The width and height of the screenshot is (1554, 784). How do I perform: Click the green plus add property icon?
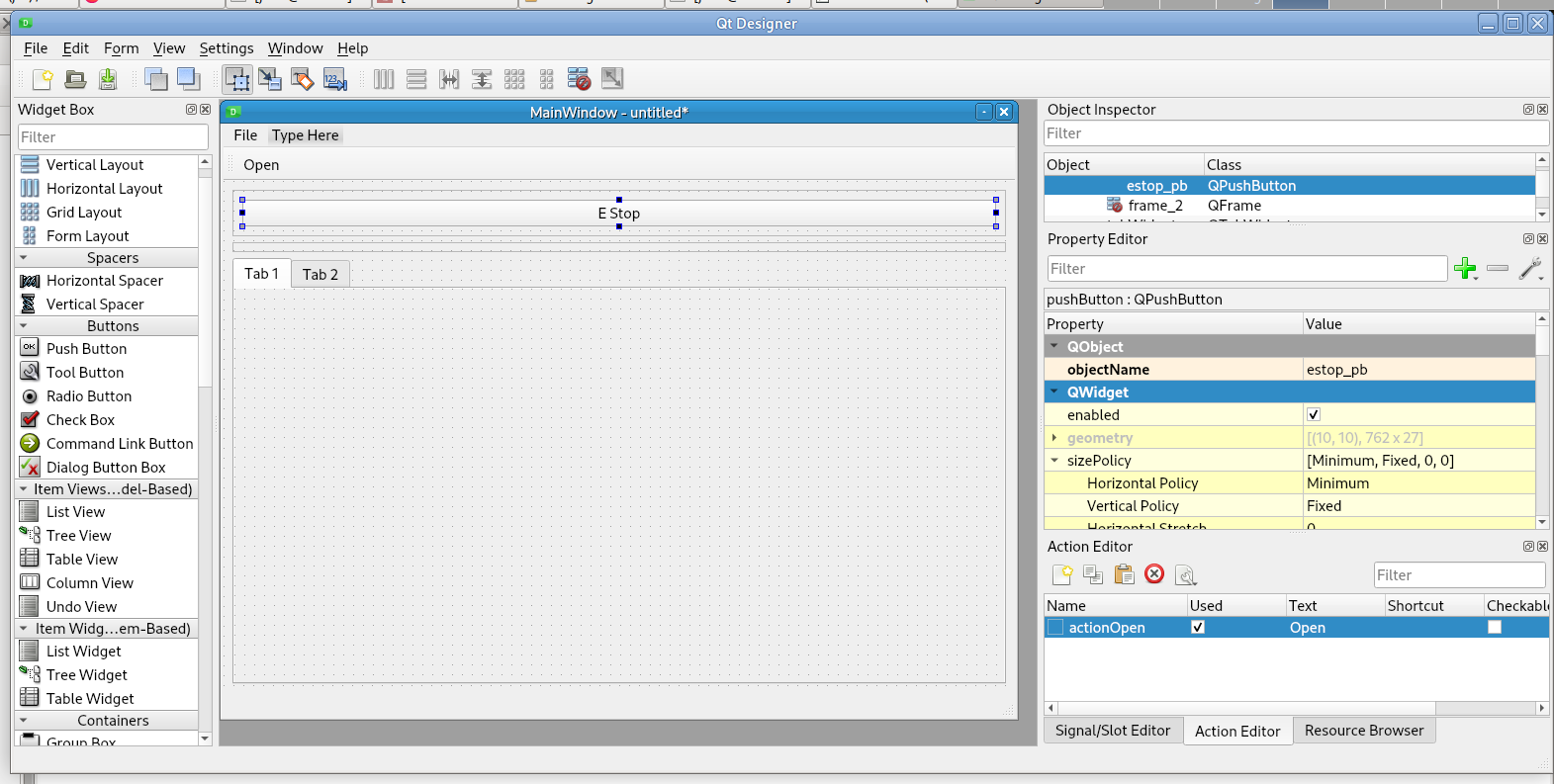click(x=1465, y=268)
